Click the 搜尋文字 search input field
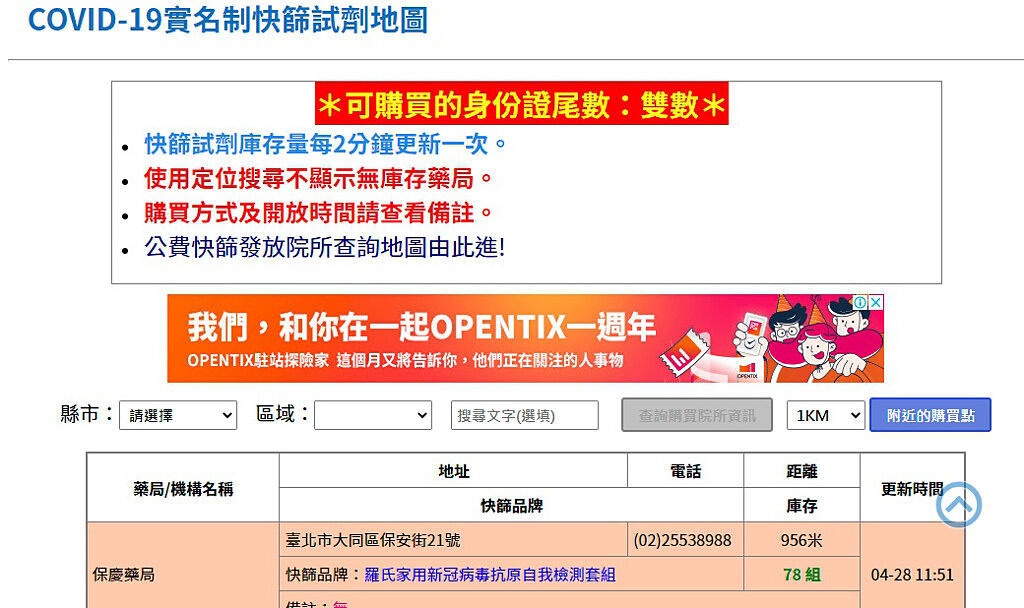 point(524,415)
